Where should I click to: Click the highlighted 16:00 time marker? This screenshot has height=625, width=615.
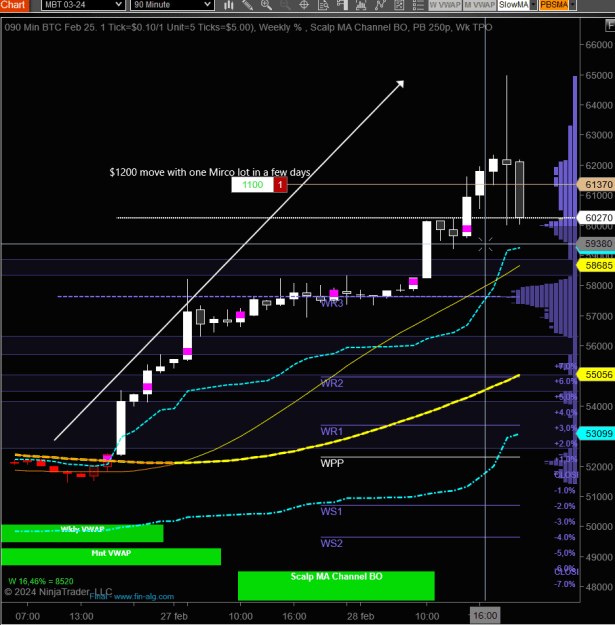coord(485,616)
